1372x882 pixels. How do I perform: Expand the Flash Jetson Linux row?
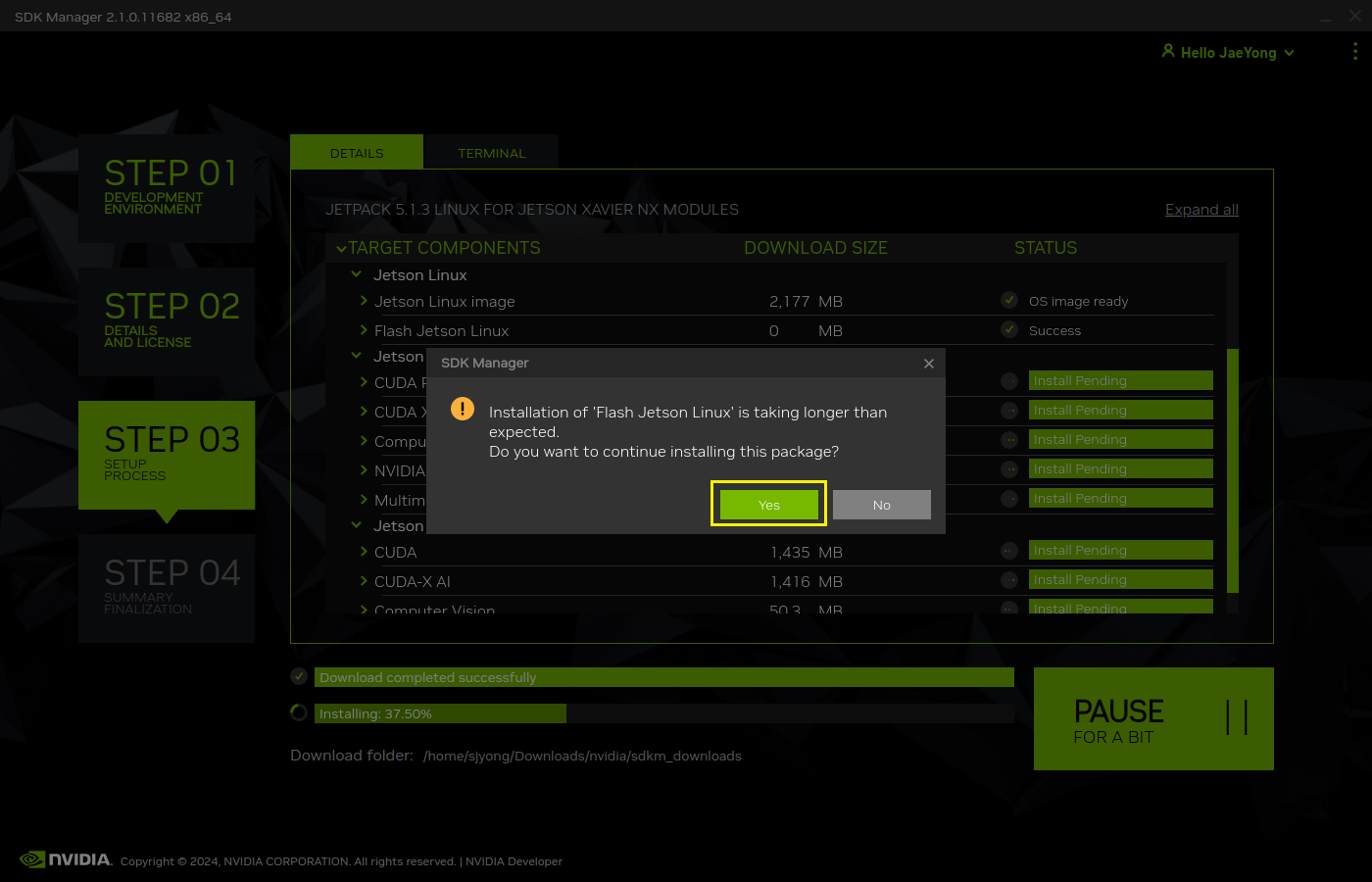[x=364, y=330]
